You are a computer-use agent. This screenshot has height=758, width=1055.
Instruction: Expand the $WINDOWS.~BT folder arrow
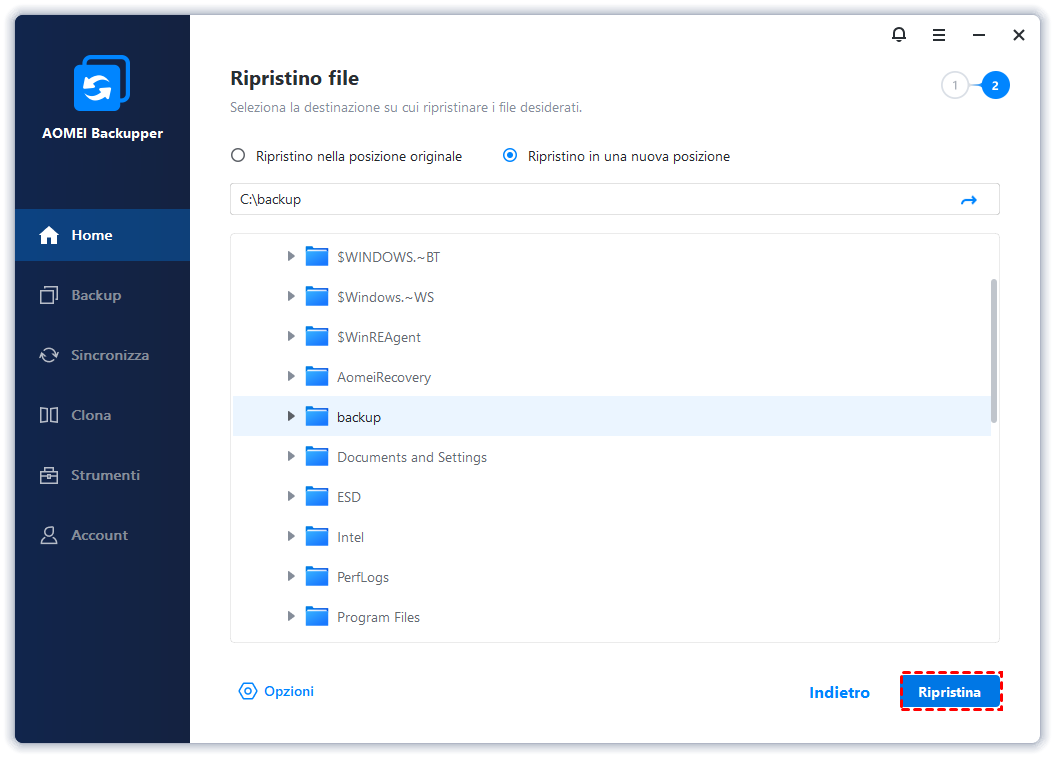[291, 256]
